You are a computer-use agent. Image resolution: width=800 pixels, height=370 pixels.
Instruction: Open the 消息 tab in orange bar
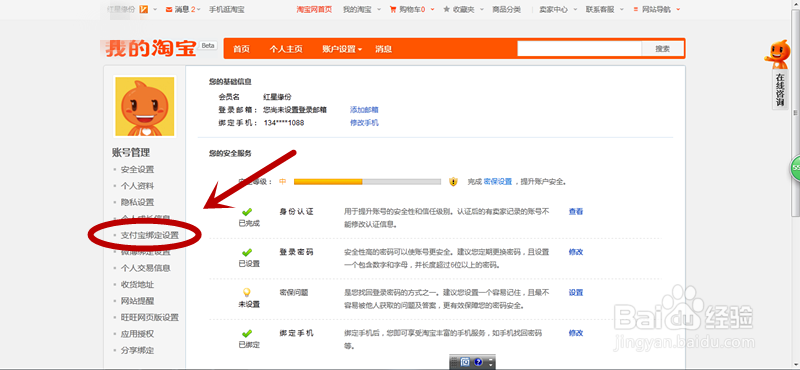384,49
